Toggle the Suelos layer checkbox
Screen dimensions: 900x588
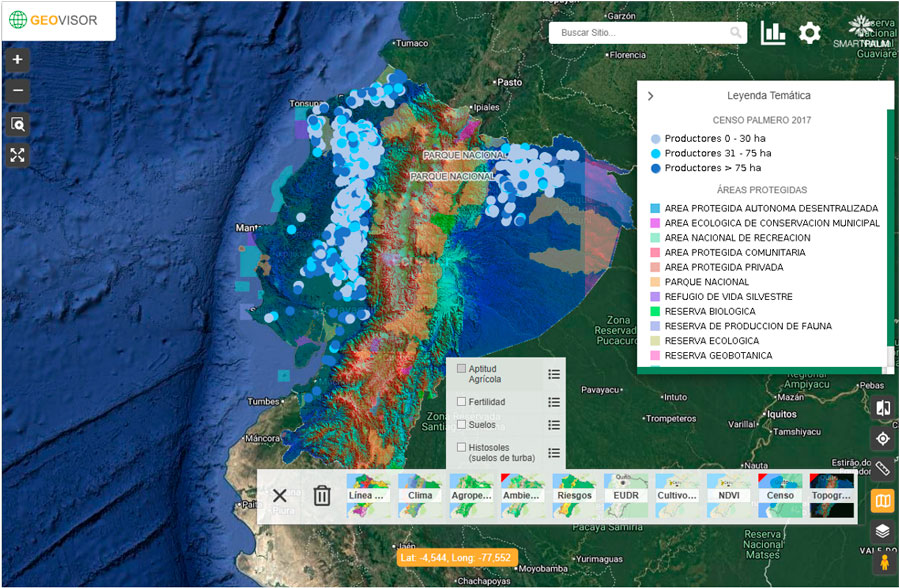click(x=461, y=425)
